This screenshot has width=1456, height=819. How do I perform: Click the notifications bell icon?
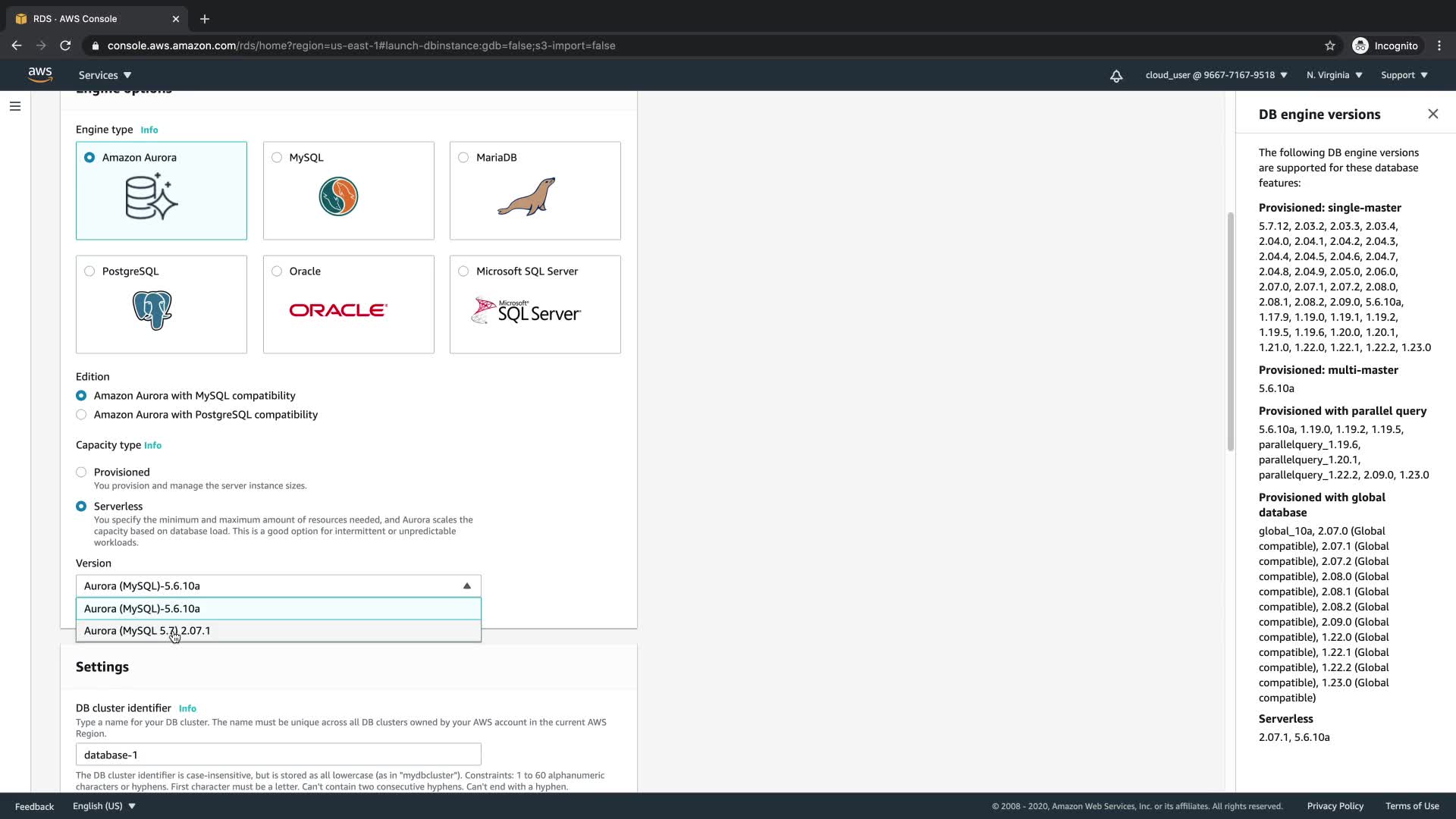(x=1116, y=76)
